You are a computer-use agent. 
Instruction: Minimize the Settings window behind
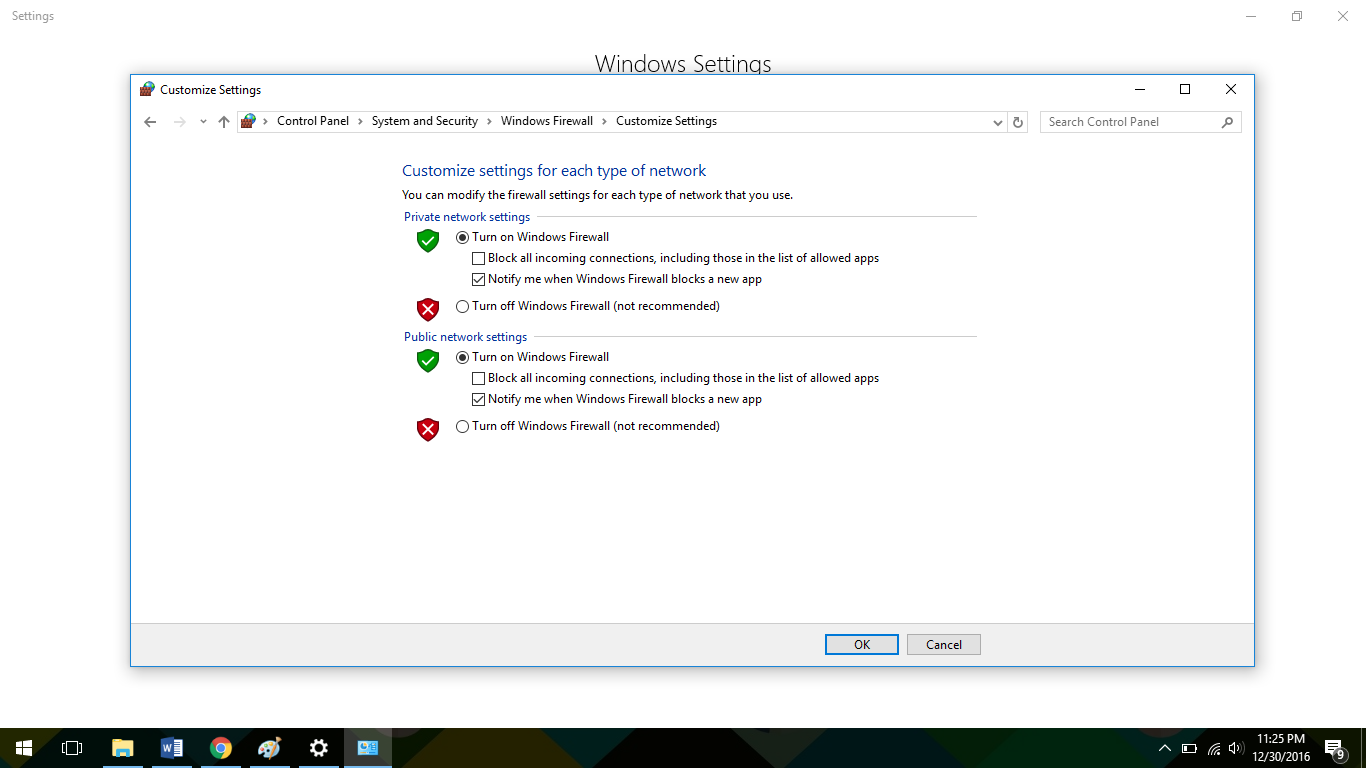click(1251, 16)
